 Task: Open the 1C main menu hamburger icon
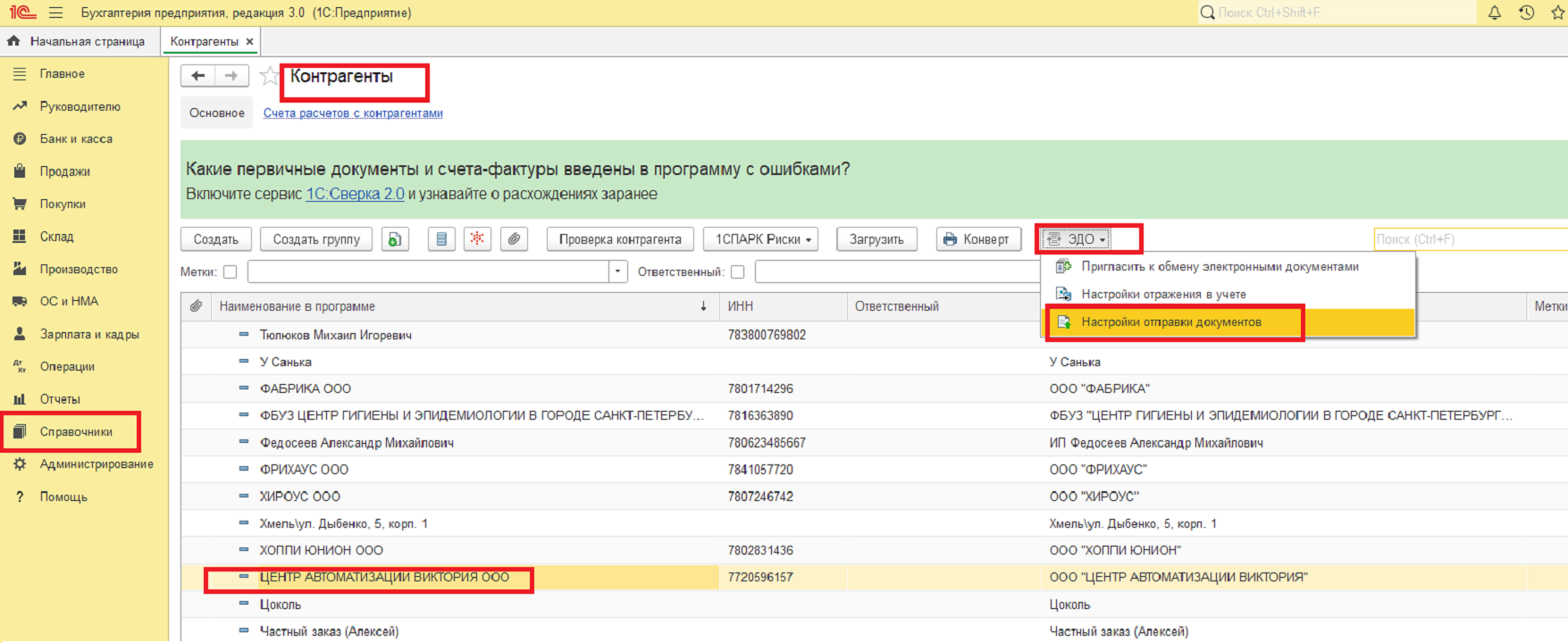tap(56, 13)
